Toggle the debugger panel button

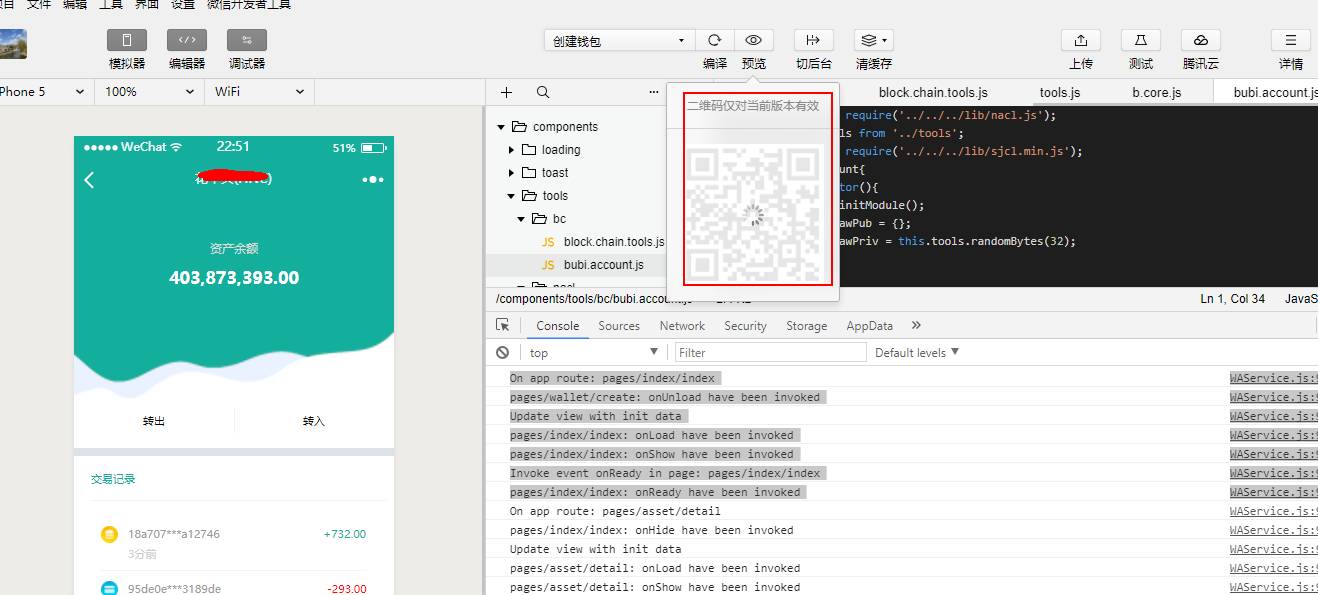[x=247, y=40]
